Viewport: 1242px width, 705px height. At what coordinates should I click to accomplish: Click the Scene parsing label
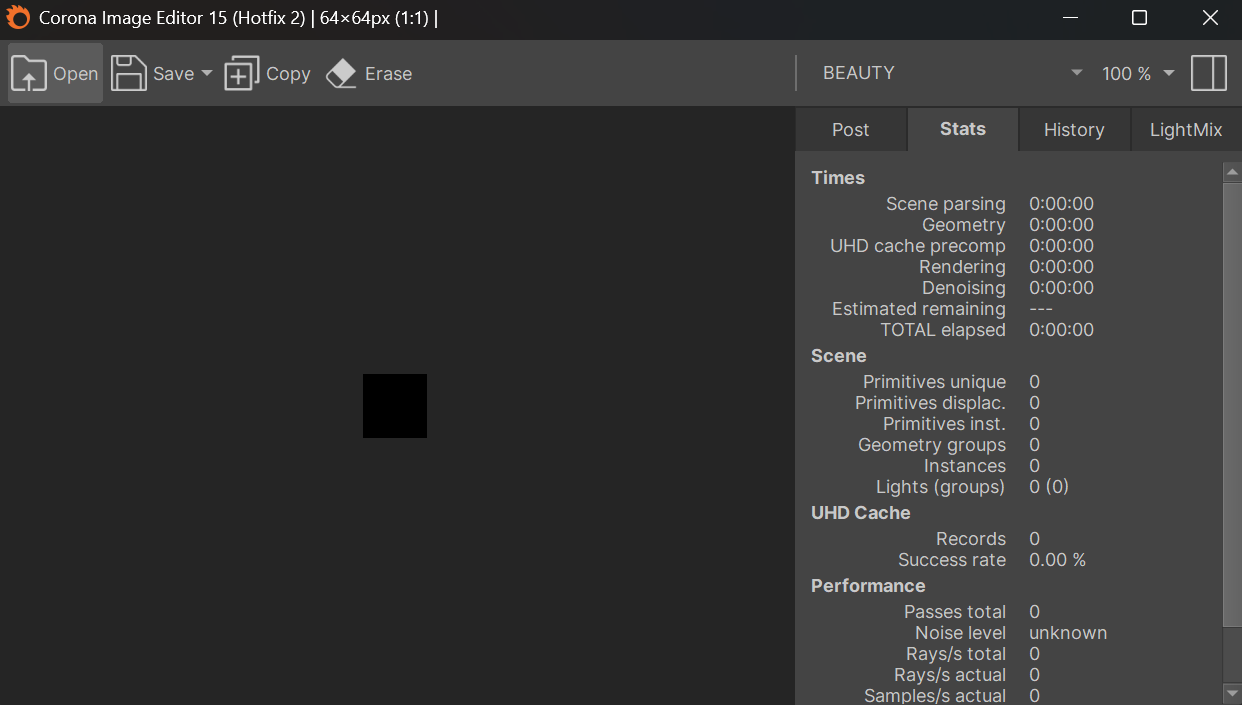946,204
